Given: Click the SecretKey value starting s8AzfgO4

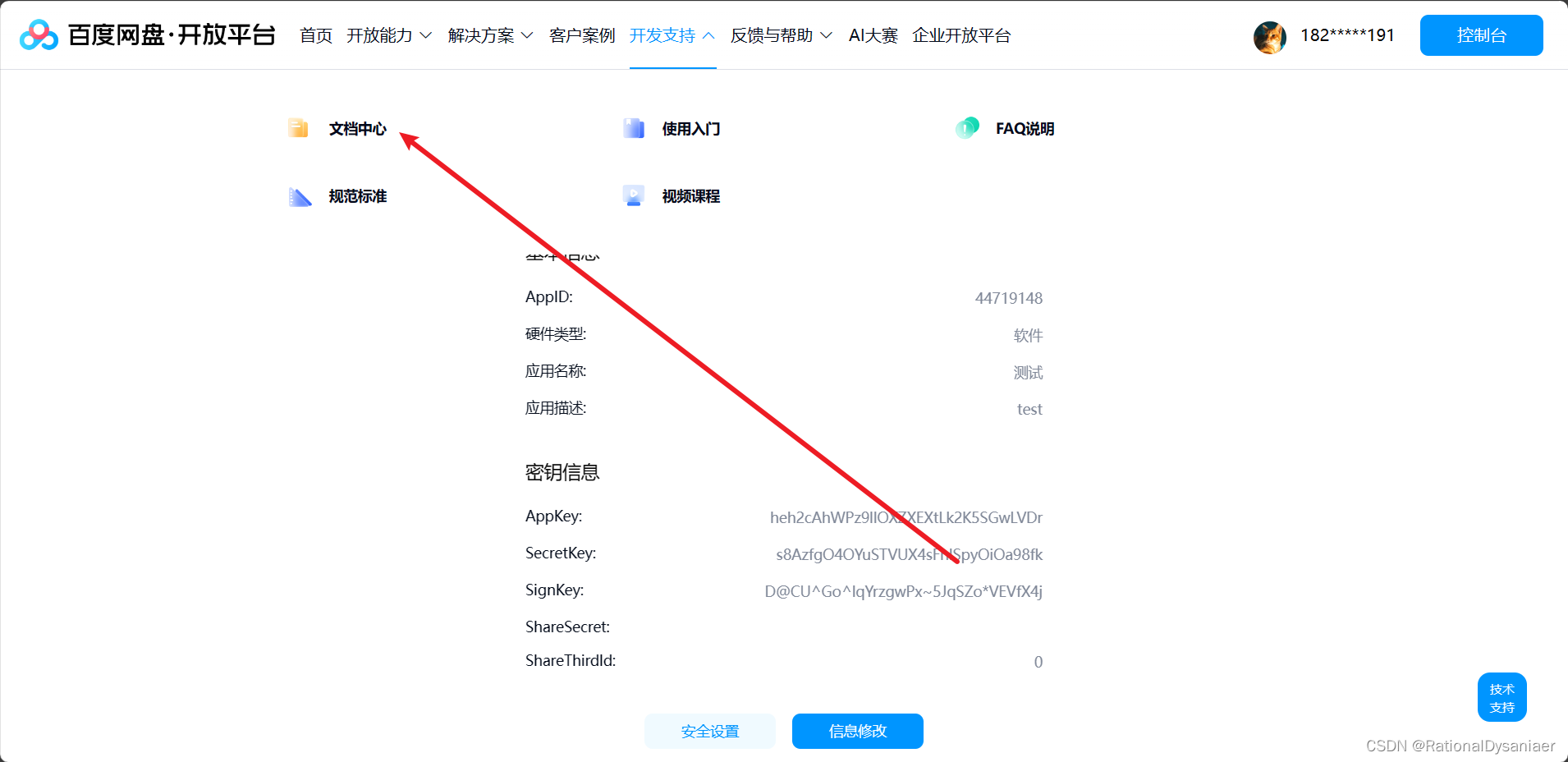Looking at the screenshot, I should tap(910, 554).
